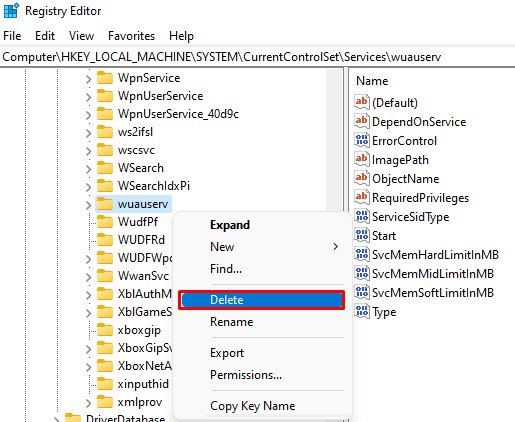Expand the WwanSvc key

pos(88,277)
